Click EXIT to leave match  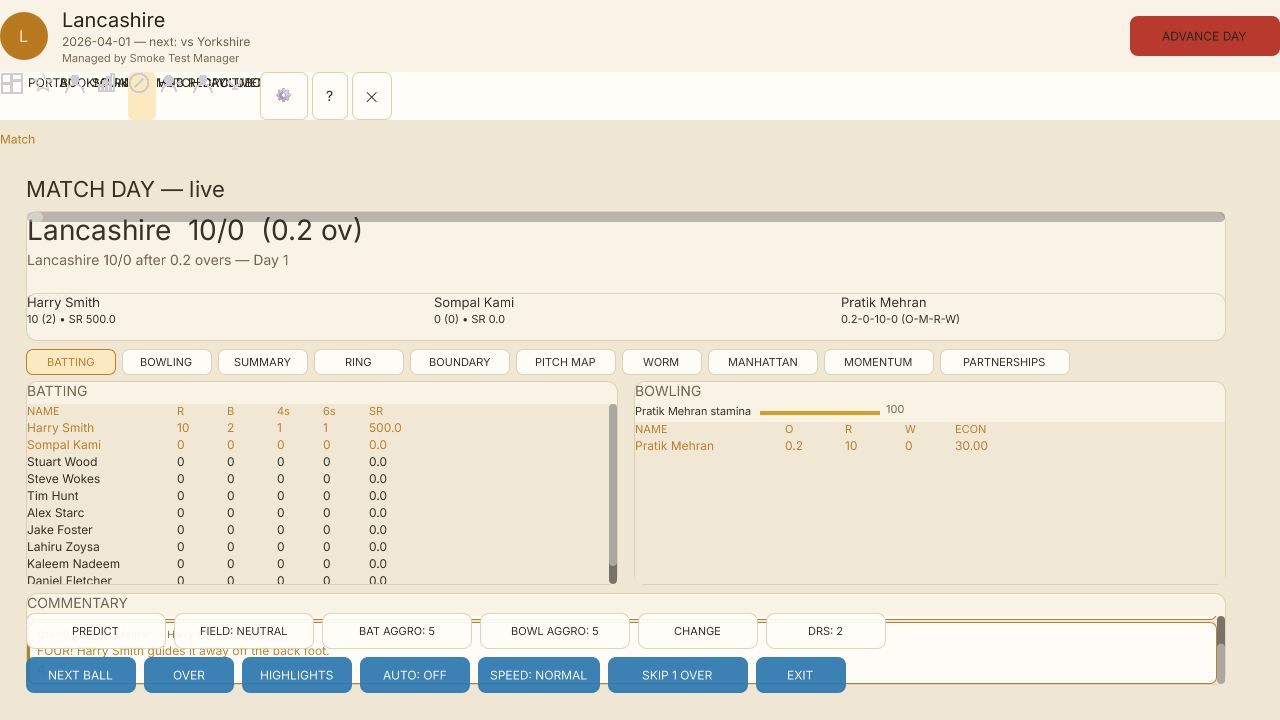coord(800,675)
